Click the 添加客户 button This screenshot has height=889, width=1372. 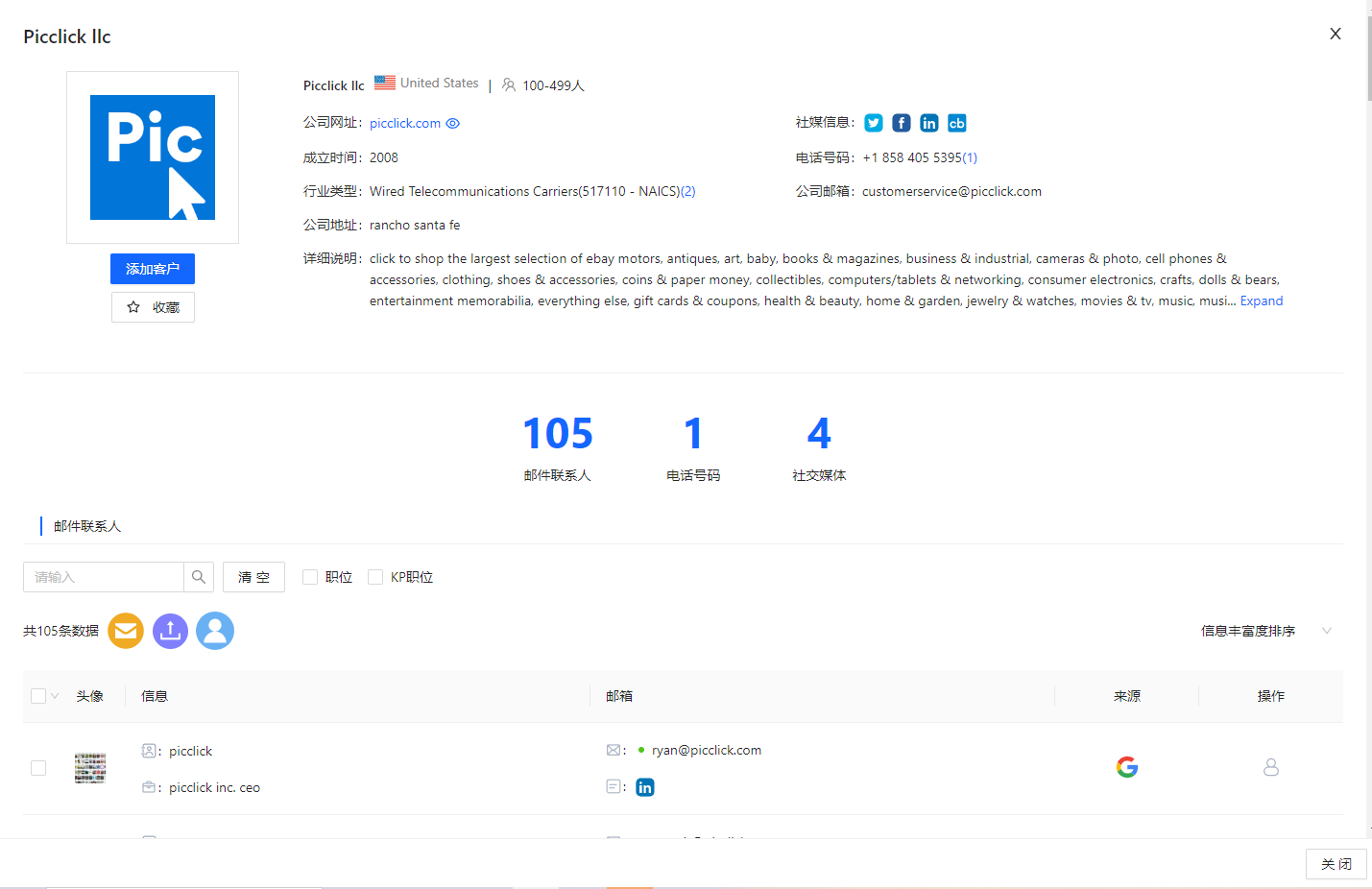pyautogui.click(x=153, y=269)
